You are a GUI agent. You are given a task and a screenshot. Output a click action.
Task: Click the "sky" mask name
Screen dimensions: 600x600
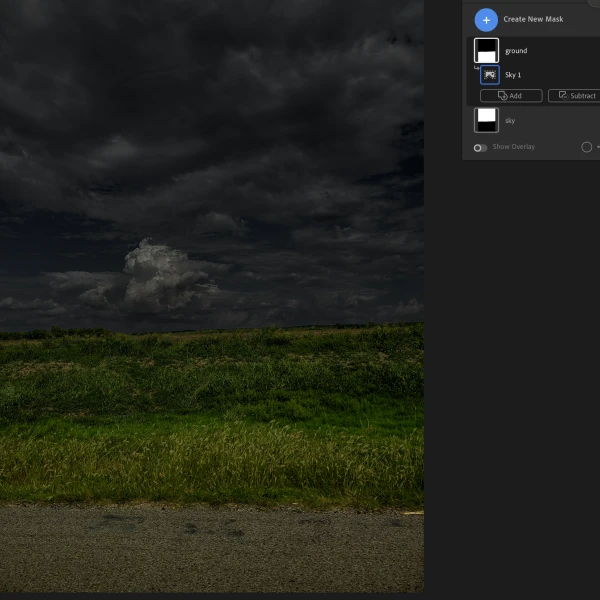click(x=510, y=121)
